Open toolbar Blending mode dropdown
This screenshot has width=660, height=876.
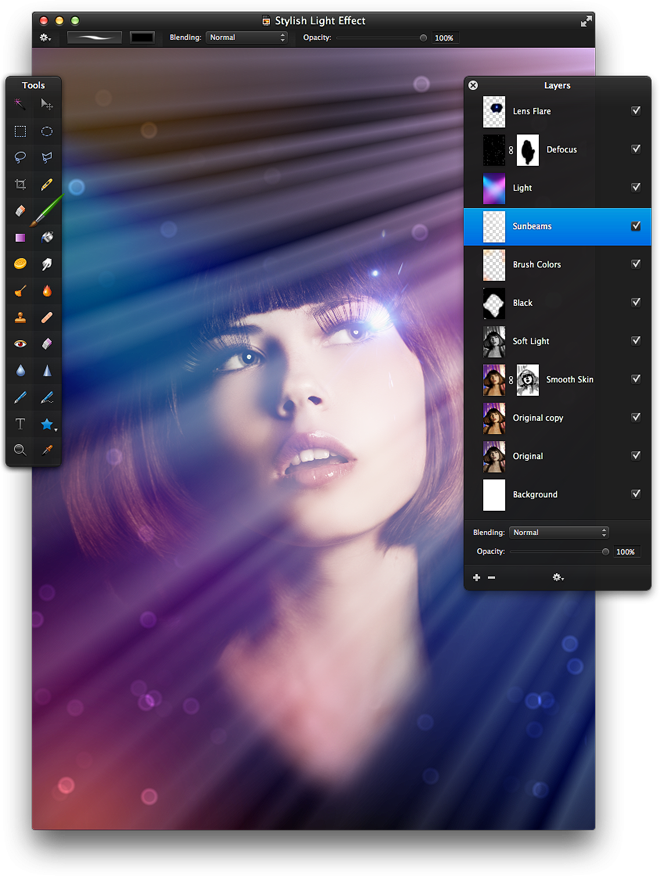[246, 37]
